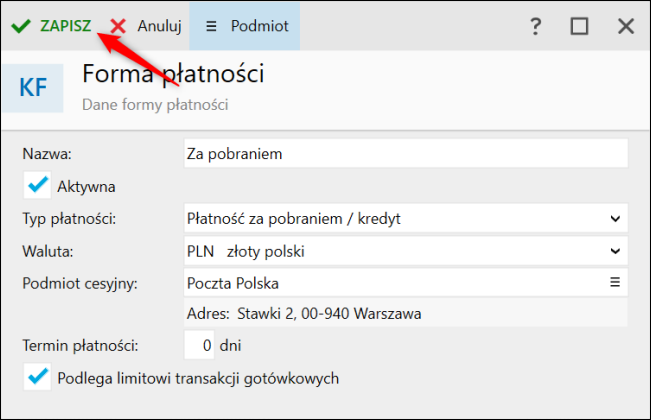Image resolution: width=651 pixels, height=420 pixels.
Task: Click the Nazwa field with Za pobraniem
Action: click(405, 154)
